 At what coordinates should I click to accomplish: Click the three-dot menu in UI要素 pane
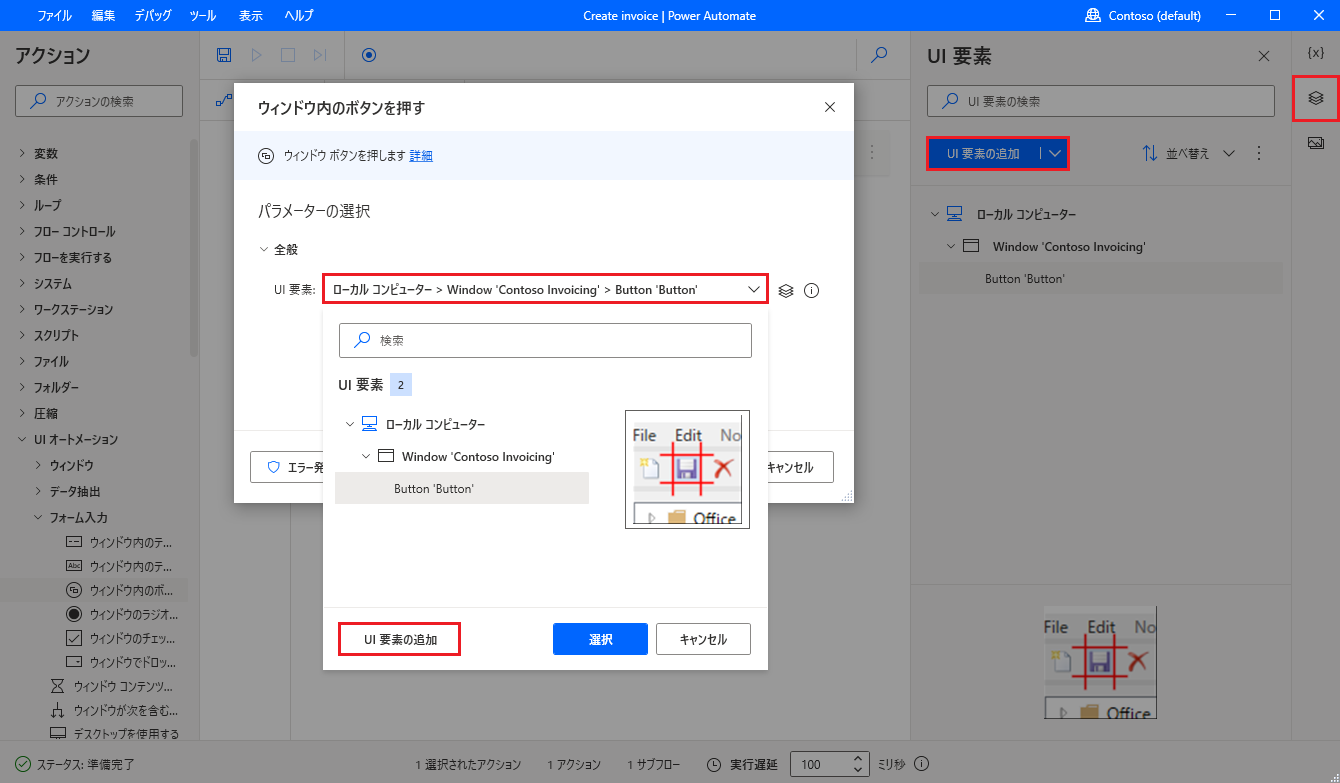pos(1259,153)
